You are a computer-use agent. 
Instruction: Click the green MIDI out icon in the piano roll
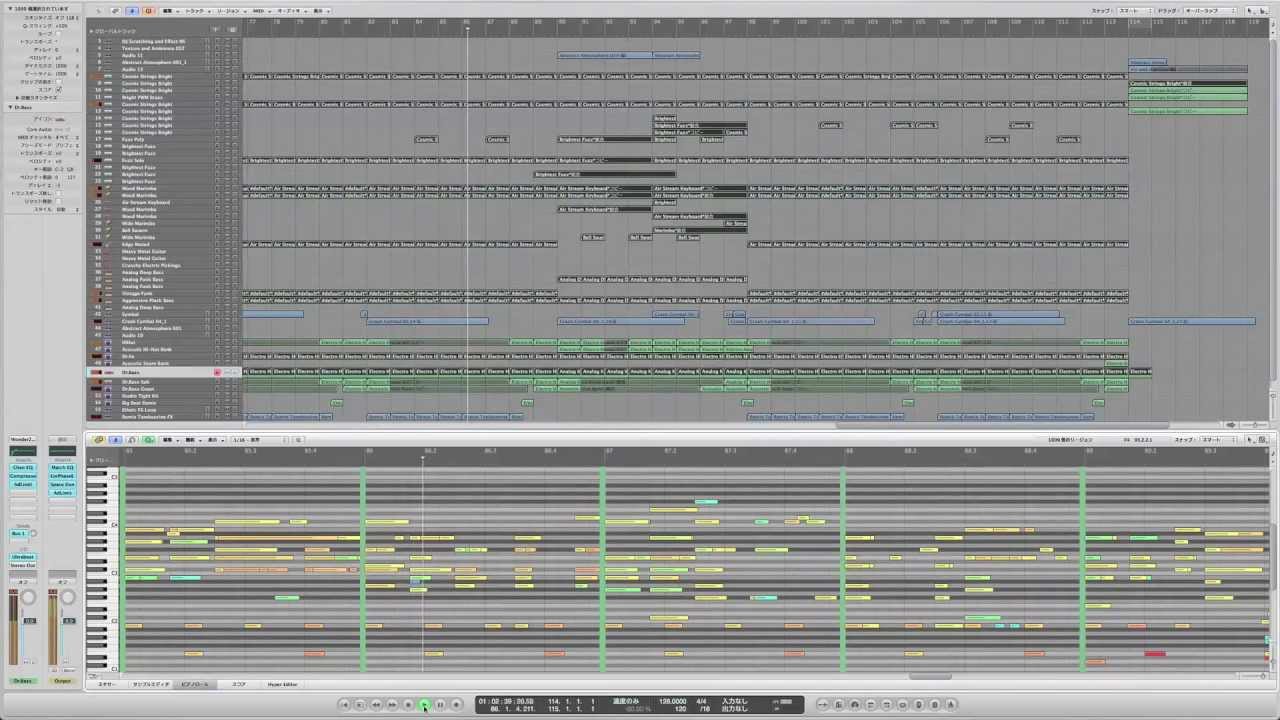(149, 440)
